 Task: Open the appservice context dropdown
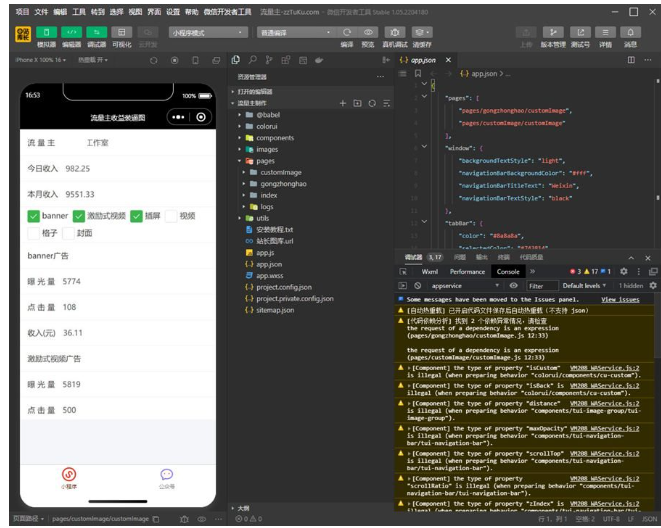465,286
